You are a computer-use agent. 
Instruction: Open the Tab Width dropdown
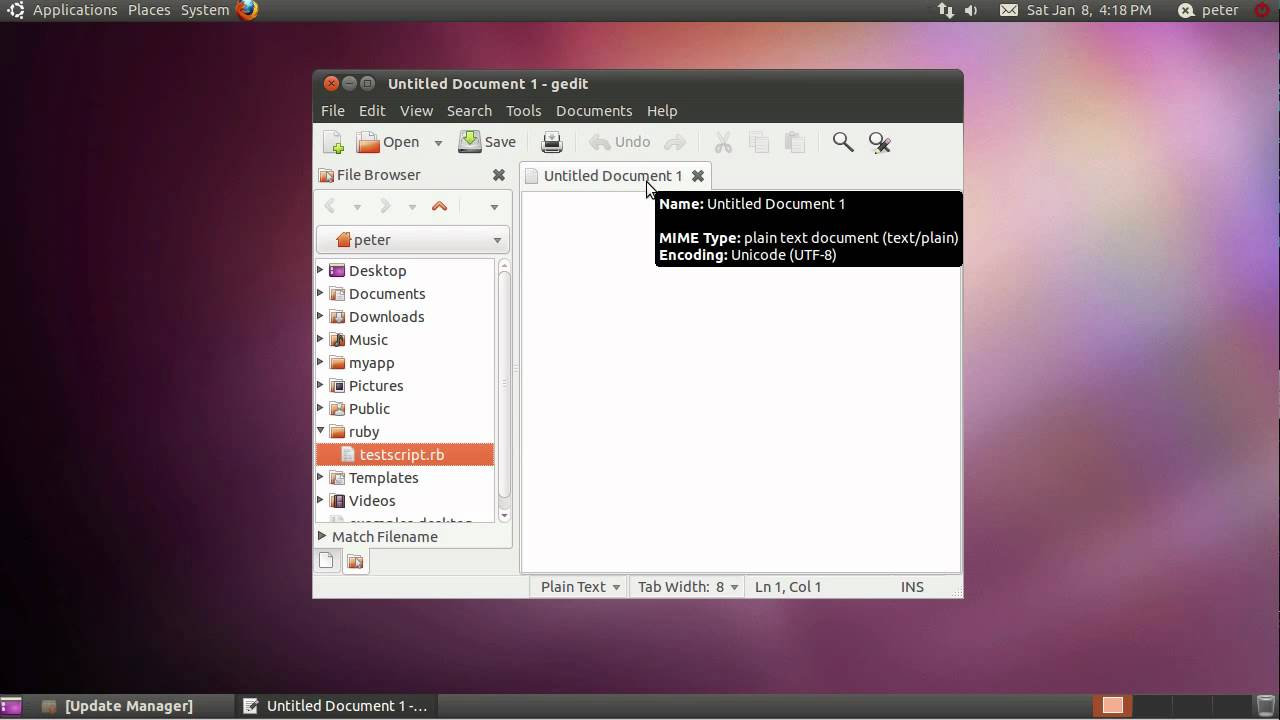pyautogui.click(x=688, y=587)
